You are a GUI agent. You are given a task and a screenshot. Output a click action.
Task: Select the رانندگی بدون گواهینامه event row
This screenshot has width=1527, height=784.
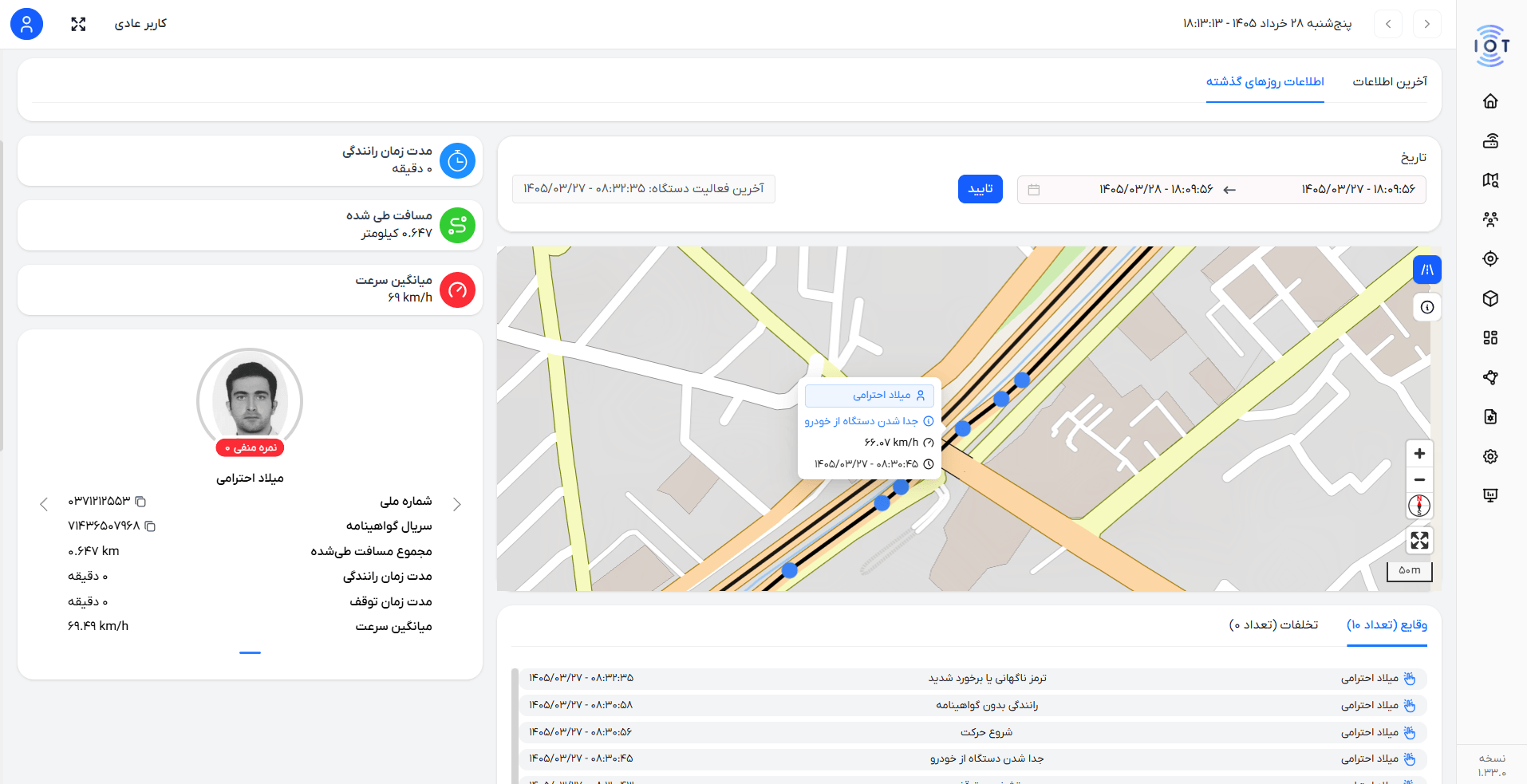[x=973, y=705]
